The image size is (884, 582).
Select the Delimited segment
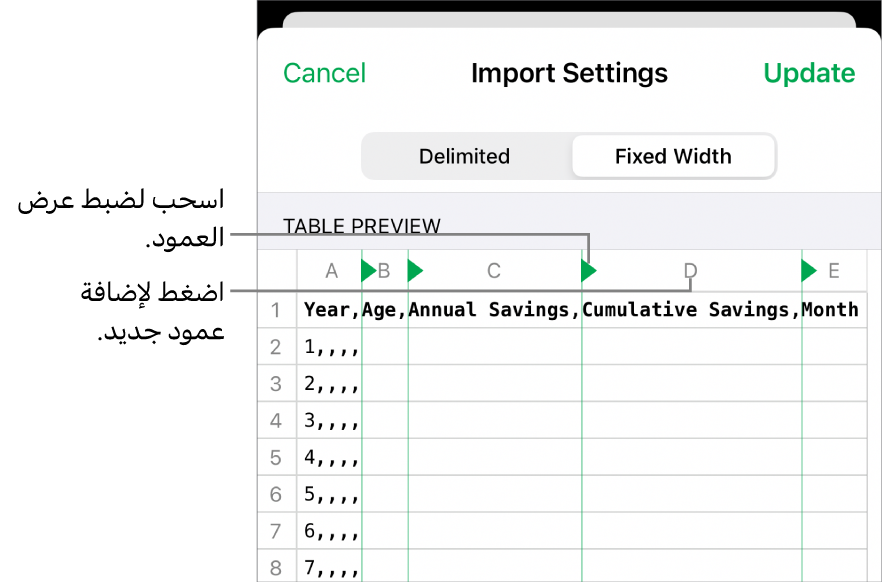464,156
